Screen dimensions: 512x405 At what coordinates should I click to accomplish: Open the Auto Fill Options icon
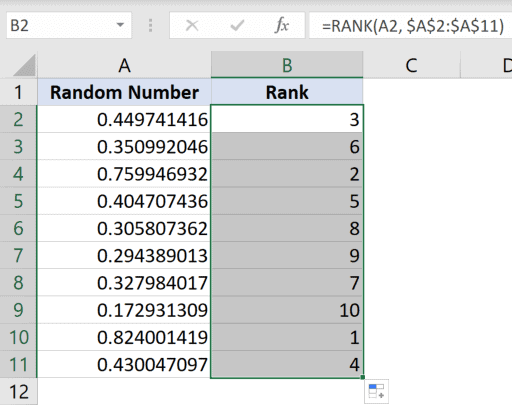pyautogui.click(x=376, y=391)
